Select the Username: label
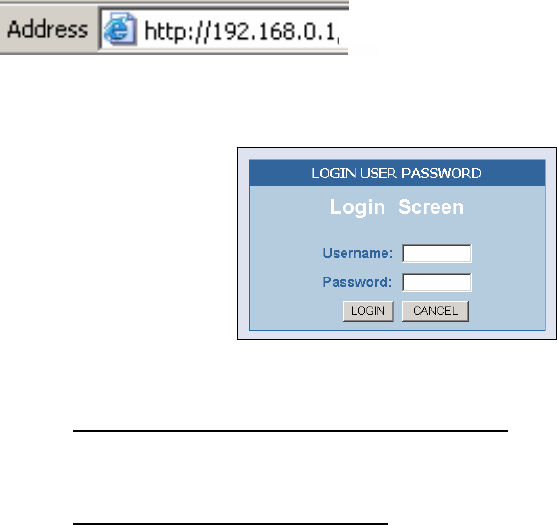The height and width of the screenshot is (525, 557). click(x=358, y=253)
